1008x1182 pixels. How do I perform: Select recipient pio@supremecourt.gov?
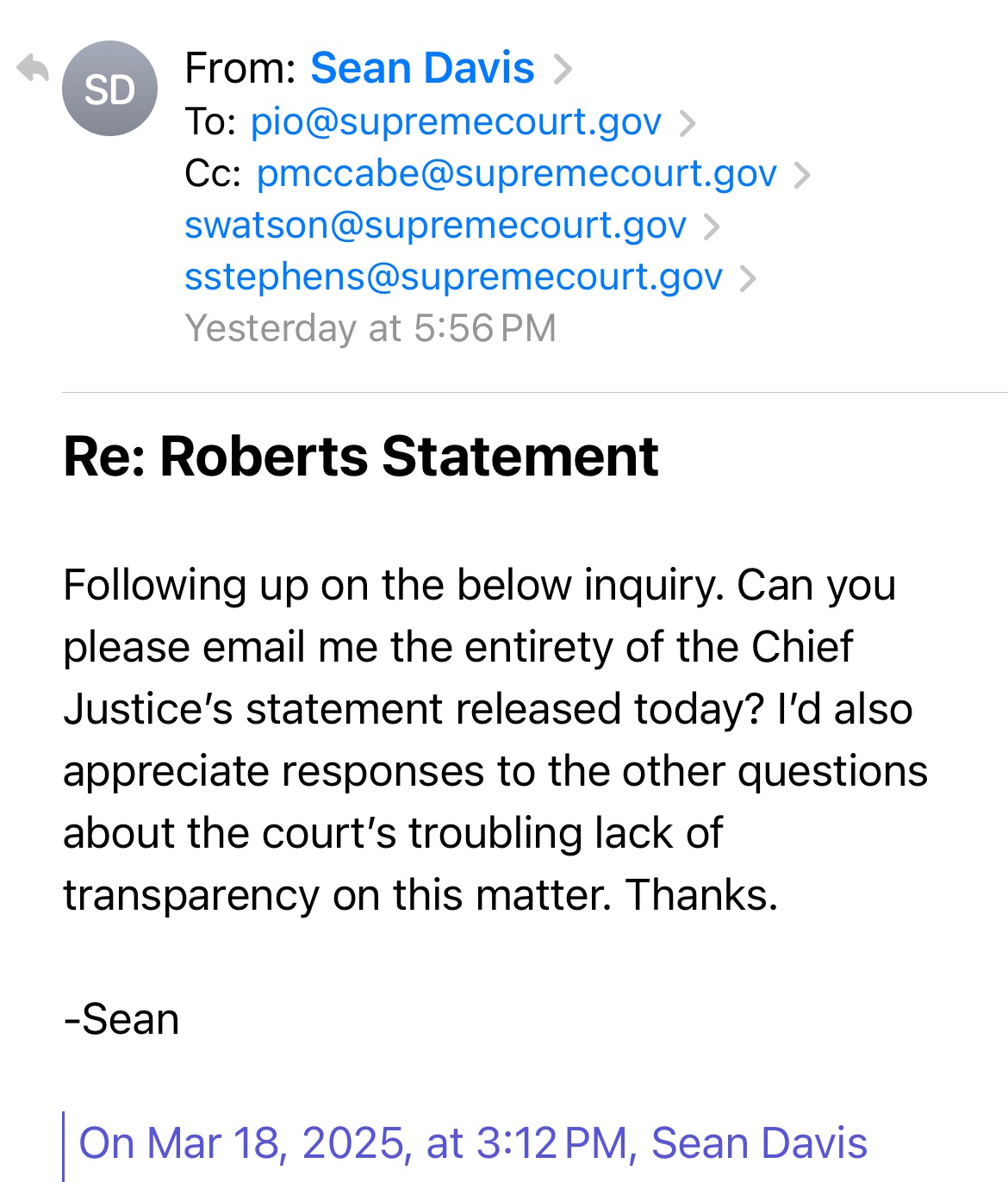(x=456, y=122)
